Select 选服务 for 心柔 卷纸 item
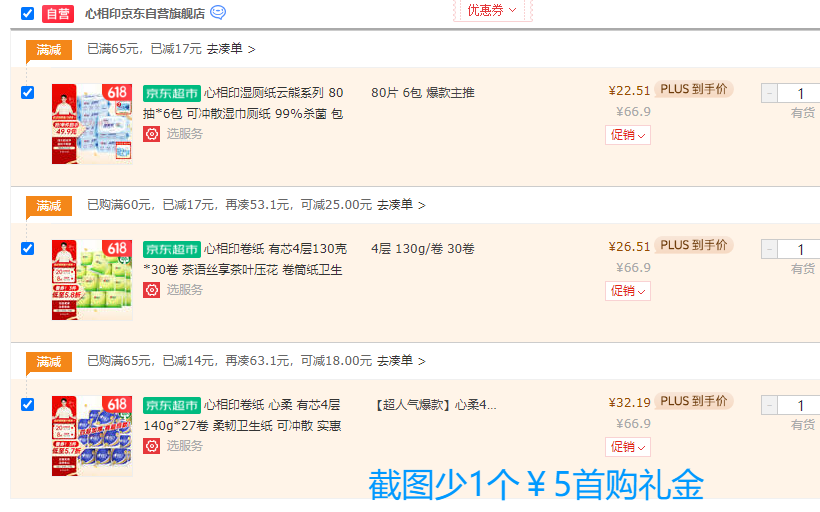This screenshot has height=512, width=820. pyautogui.click(x=185, y=446)
